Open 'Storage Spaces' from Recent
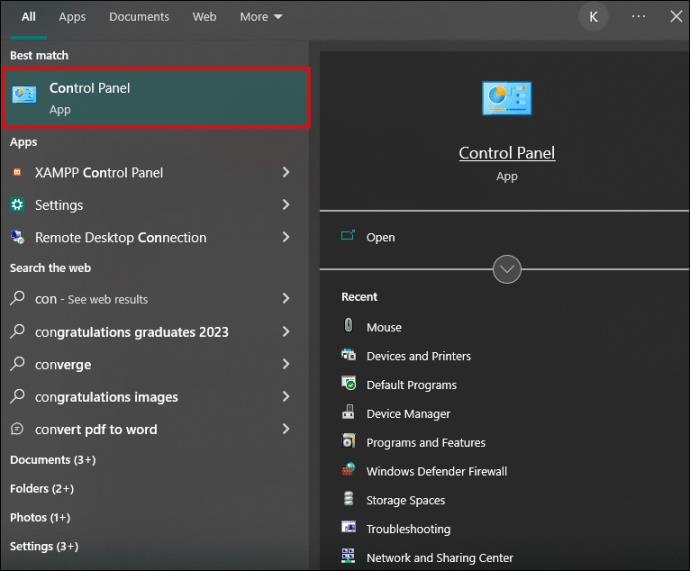The width and height of the screenshot is (690, 571). pos(405,500)
